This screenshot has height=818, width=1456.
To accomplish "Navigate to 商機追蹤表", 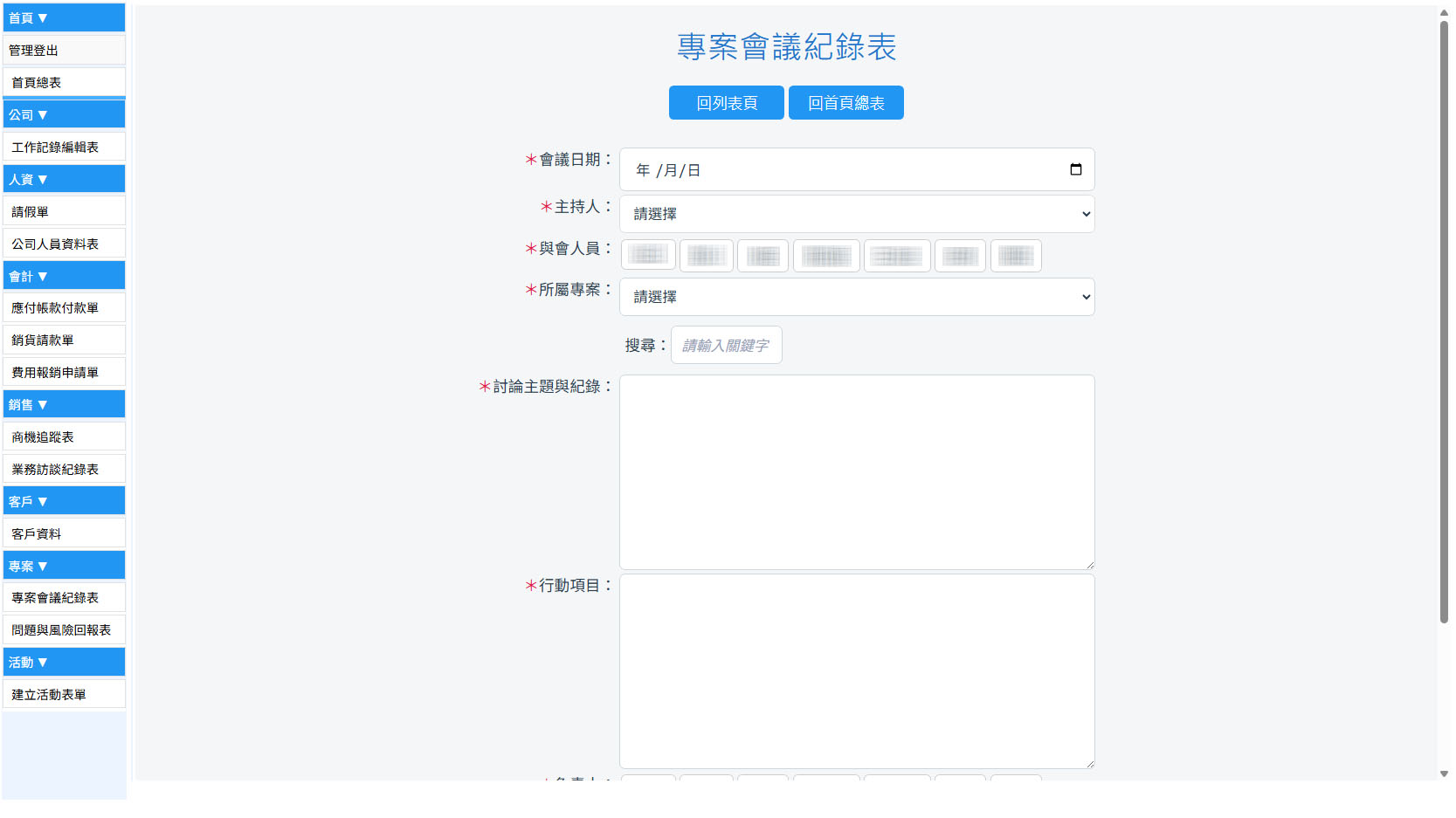I will (64, 436).
